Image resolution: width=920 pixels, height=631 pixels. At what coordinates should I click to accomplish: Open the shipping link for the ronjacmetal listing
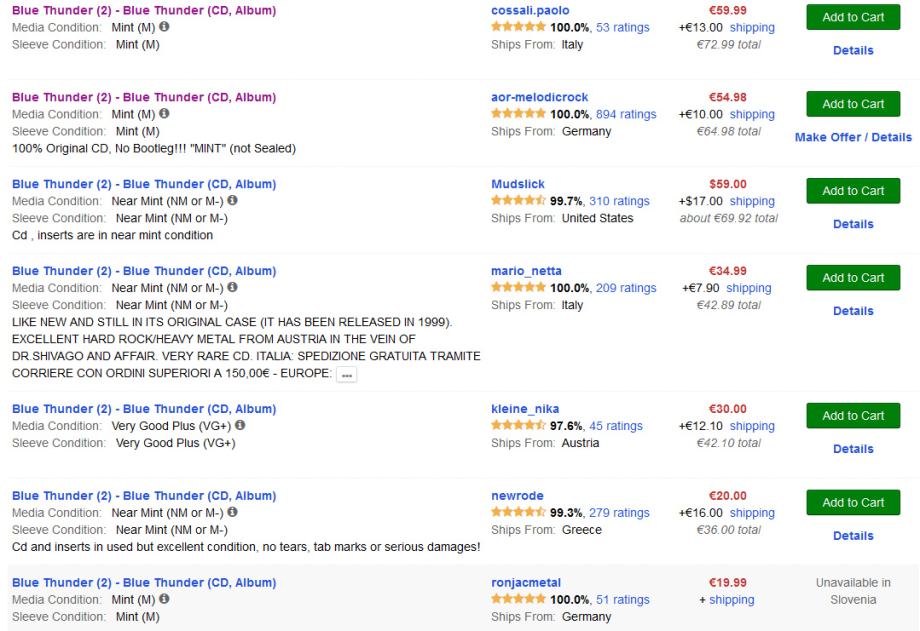pyautogui.click(x=732, y=600)
